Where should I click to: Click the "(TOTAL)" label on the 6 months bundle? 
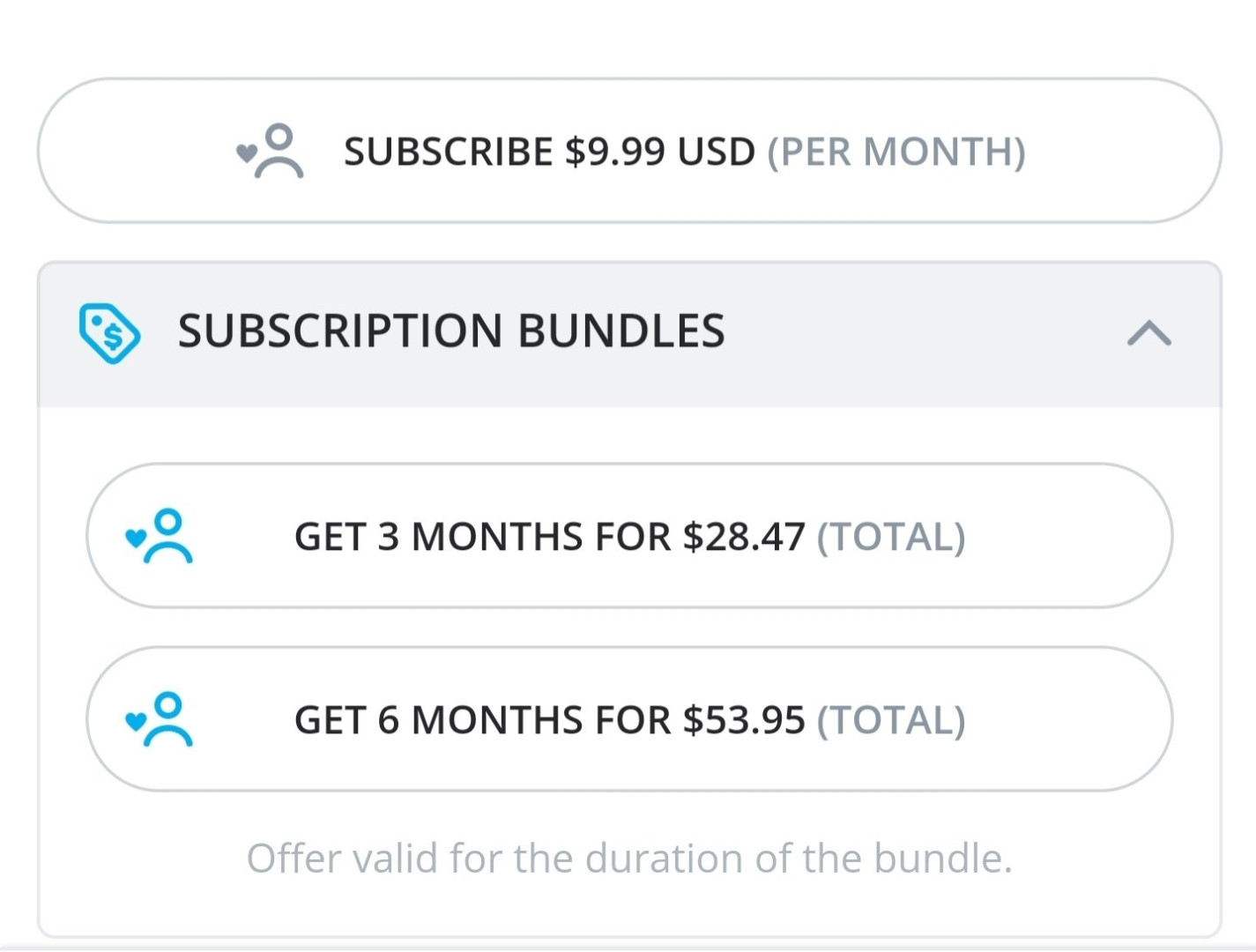pyautogui.click(x=891, y=720)
